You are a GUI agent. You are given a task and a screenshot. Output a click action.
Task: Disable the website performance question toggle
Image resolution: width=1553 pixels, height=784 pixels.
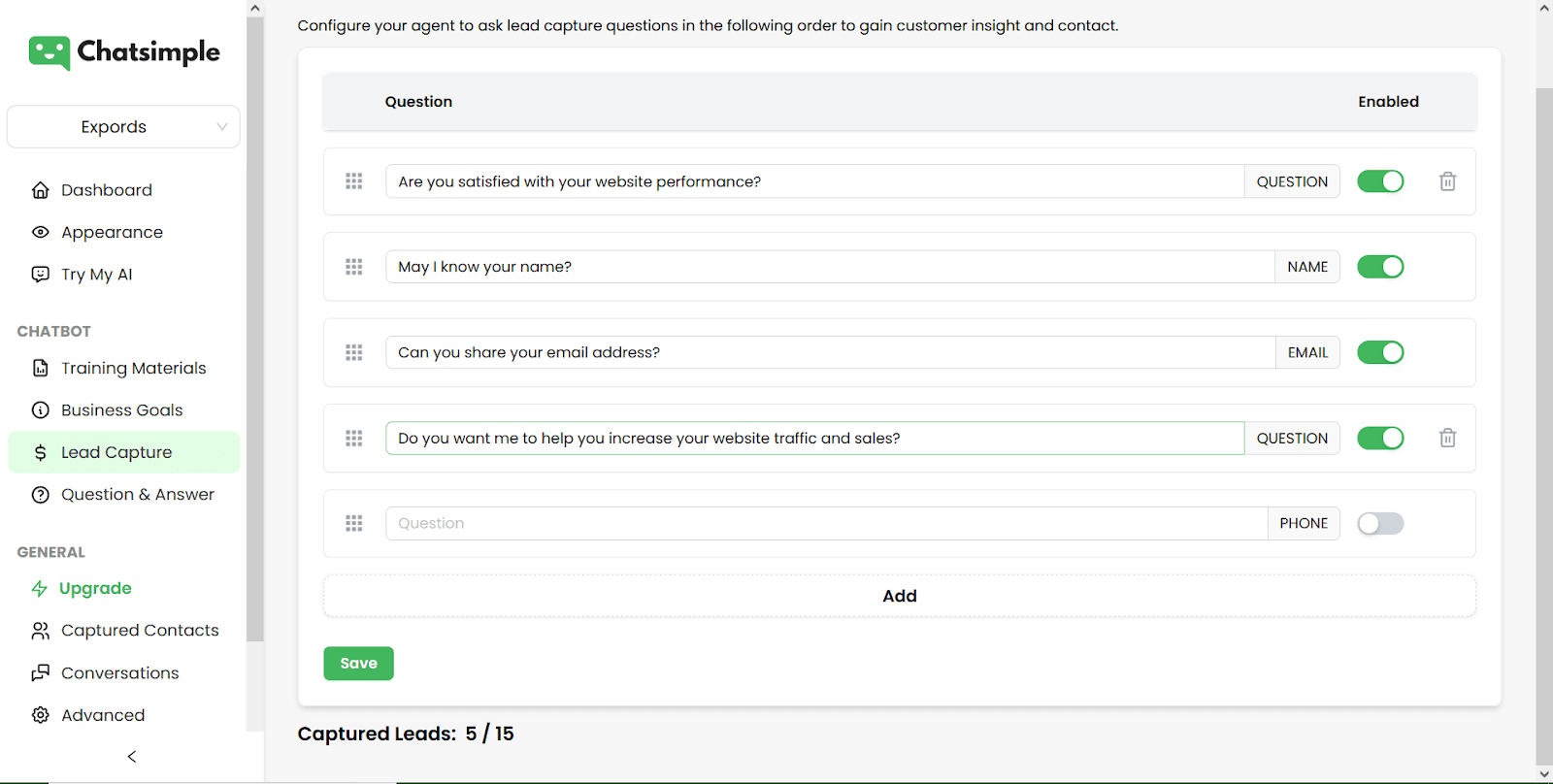coord(1380,181)
